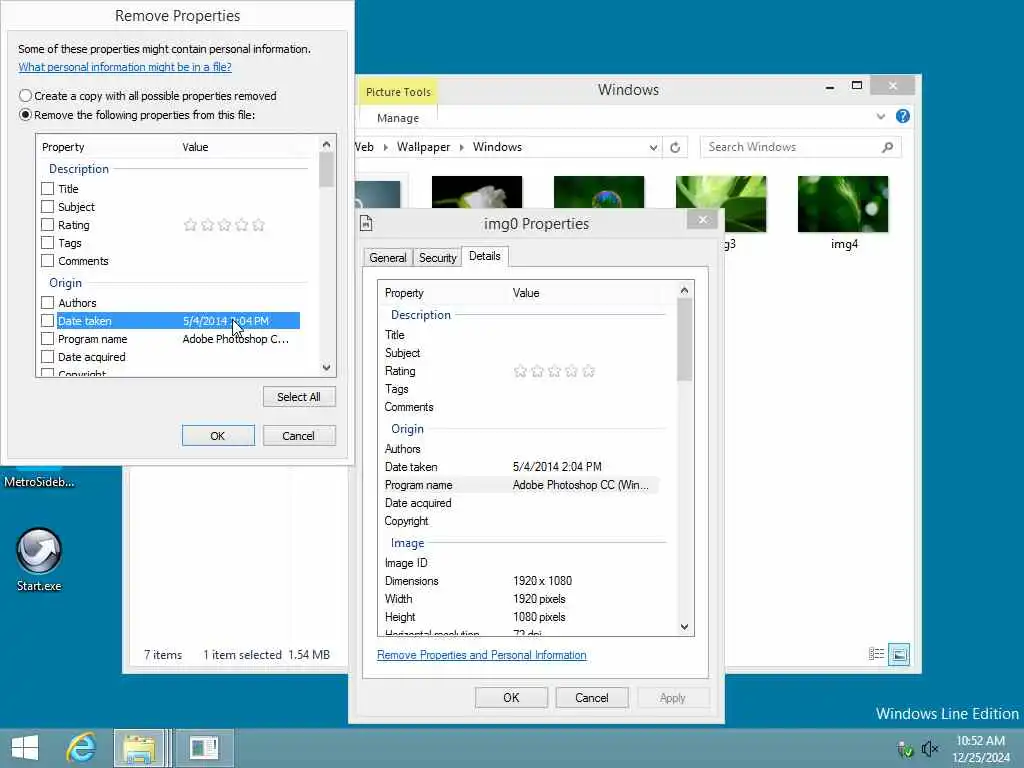Refresh the Windows folder address bar
The width and height of the screenshot is (1024, 768).
coord(675,148)
